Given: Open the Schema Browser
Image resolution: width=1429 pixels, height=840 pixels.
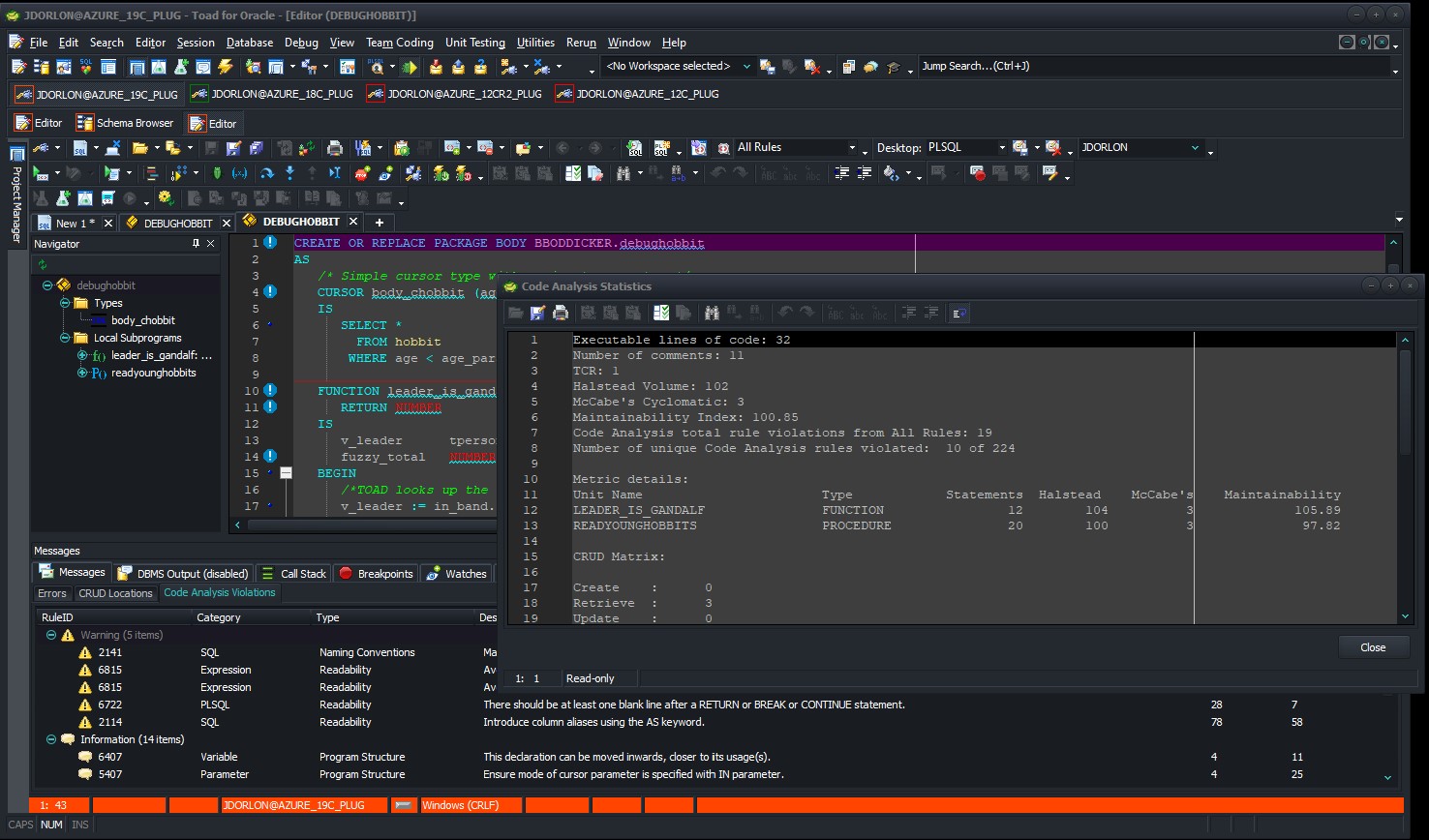Looking at the screenshot, I should click(124, 123).
